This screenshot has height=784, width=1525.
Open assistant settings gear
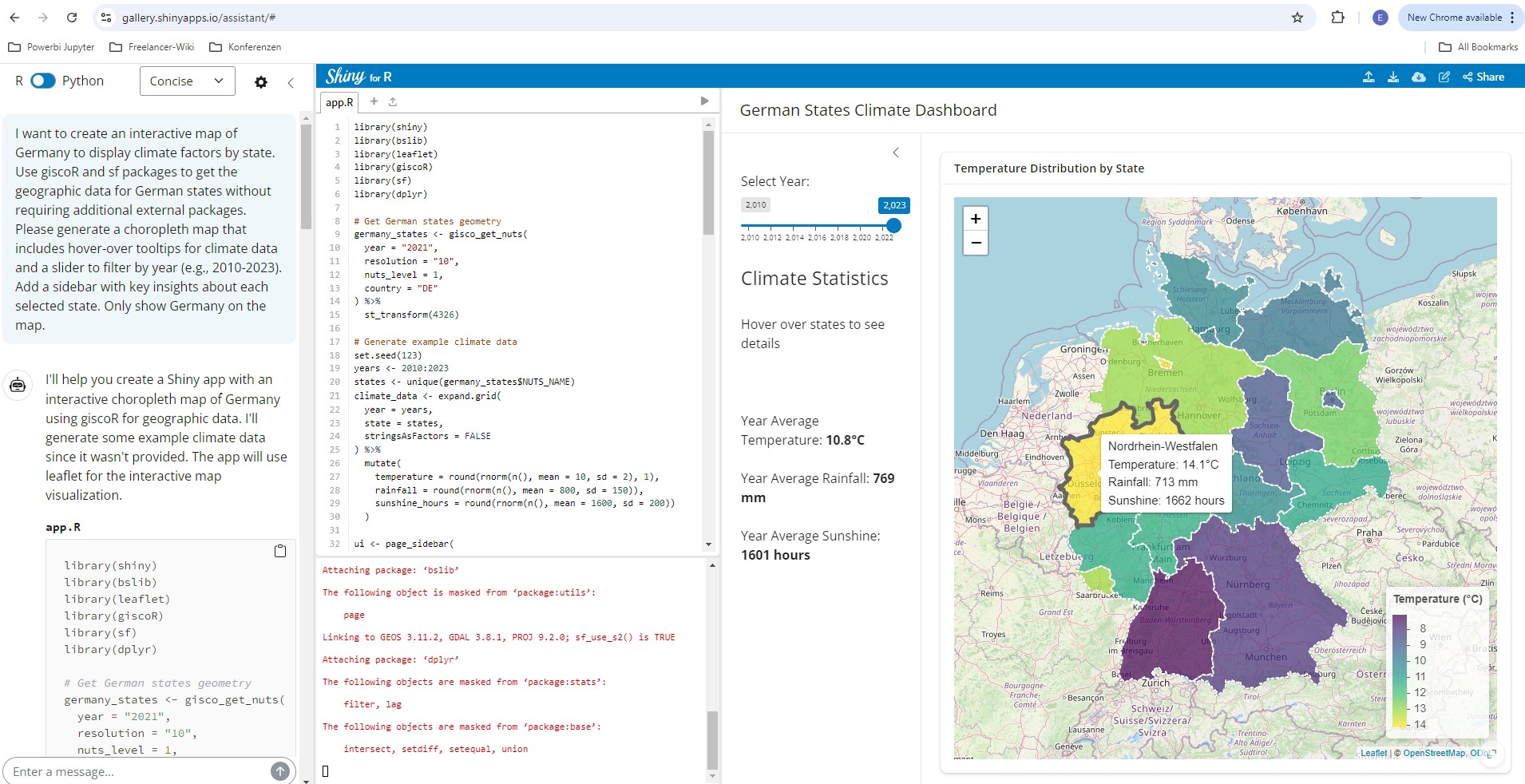(x=261, y=81)
